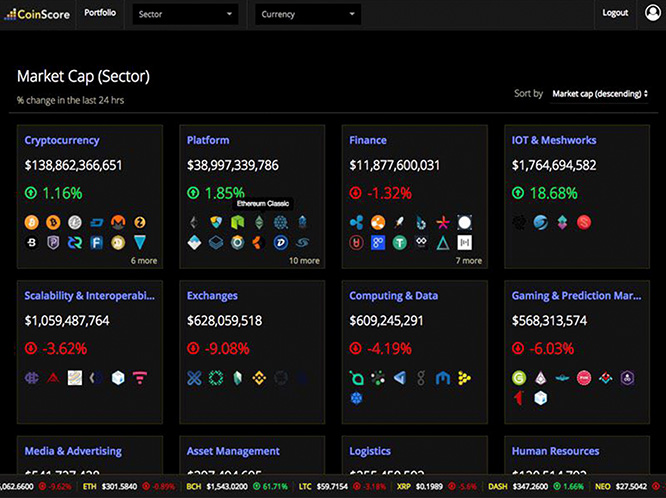
Task: Change the Sort by market cap dropdown
Action: coord(600,93)
